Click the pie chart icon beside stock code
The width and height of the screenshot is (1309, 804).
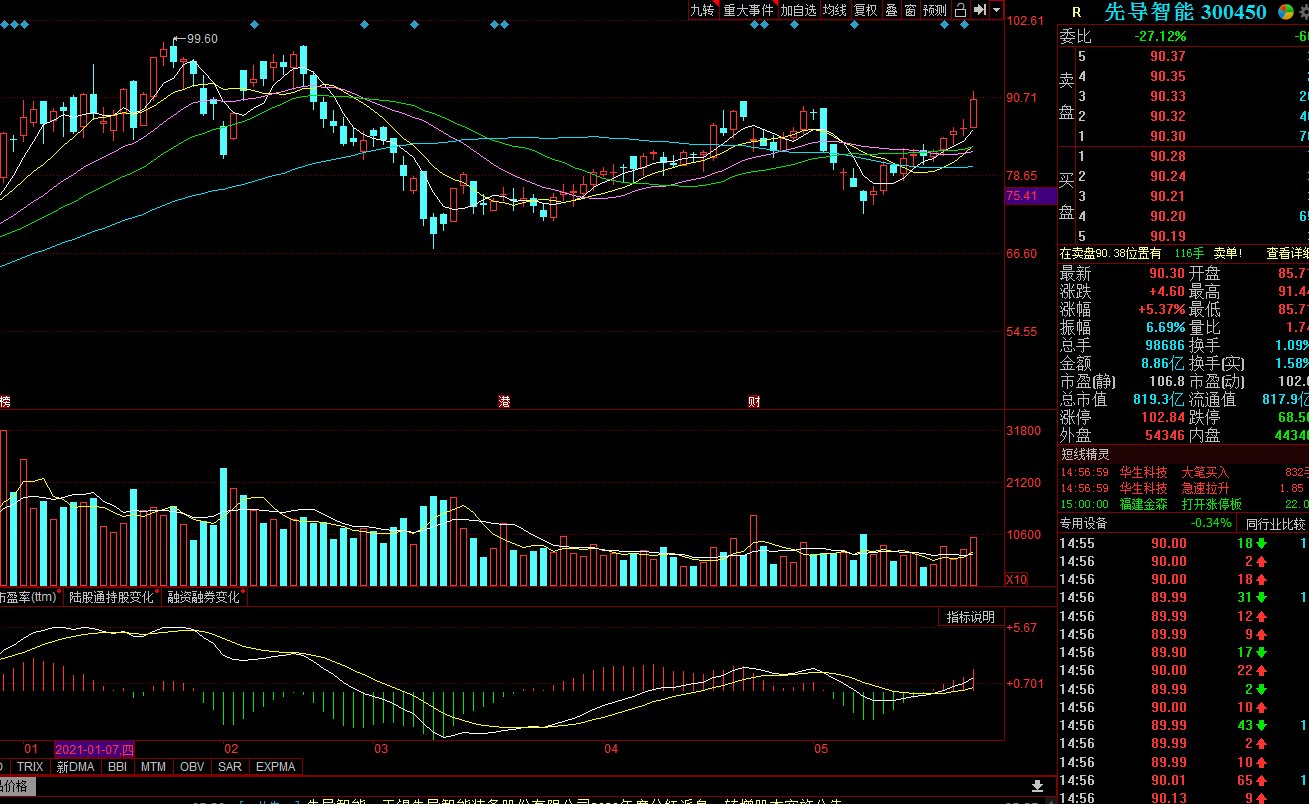click(x=1285, y=12)
